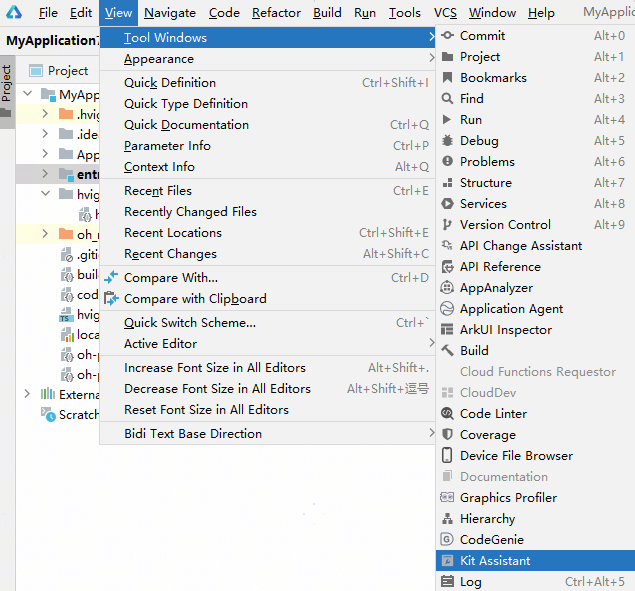Click the vertical Project side tab
Screen dimensions: 635x591
(6, 84)
